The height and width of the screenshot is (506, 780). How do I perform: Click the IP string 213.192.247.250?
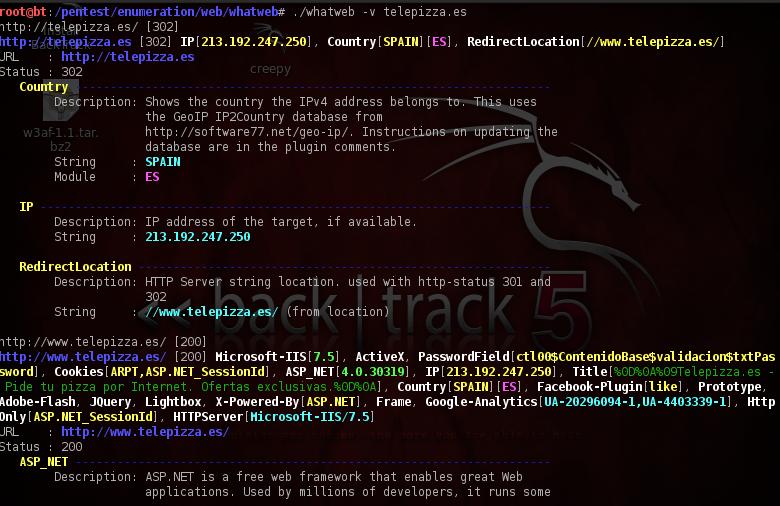197,237
